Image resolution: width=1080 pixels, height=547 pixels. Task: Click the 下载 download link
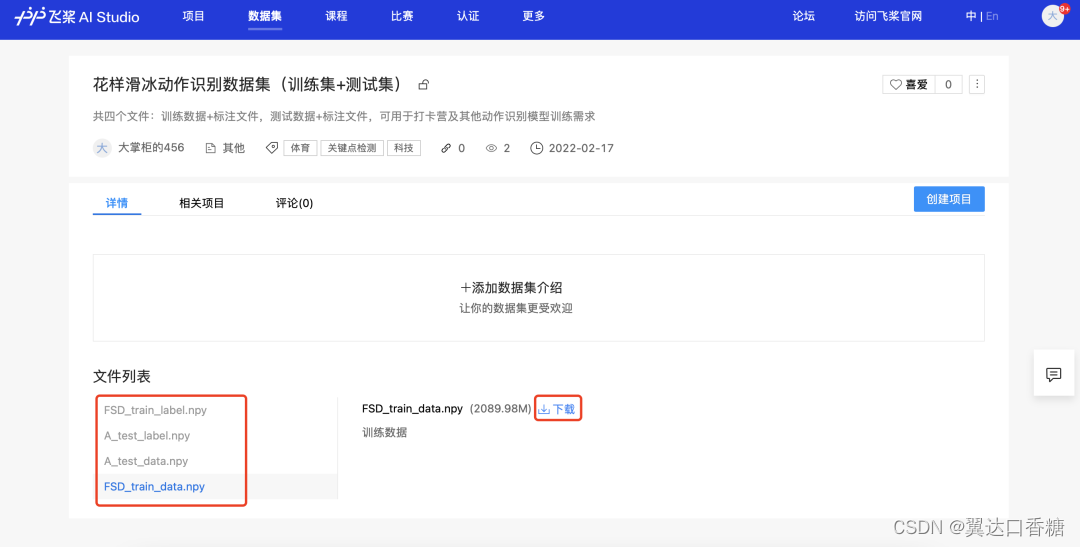[563, 409]
